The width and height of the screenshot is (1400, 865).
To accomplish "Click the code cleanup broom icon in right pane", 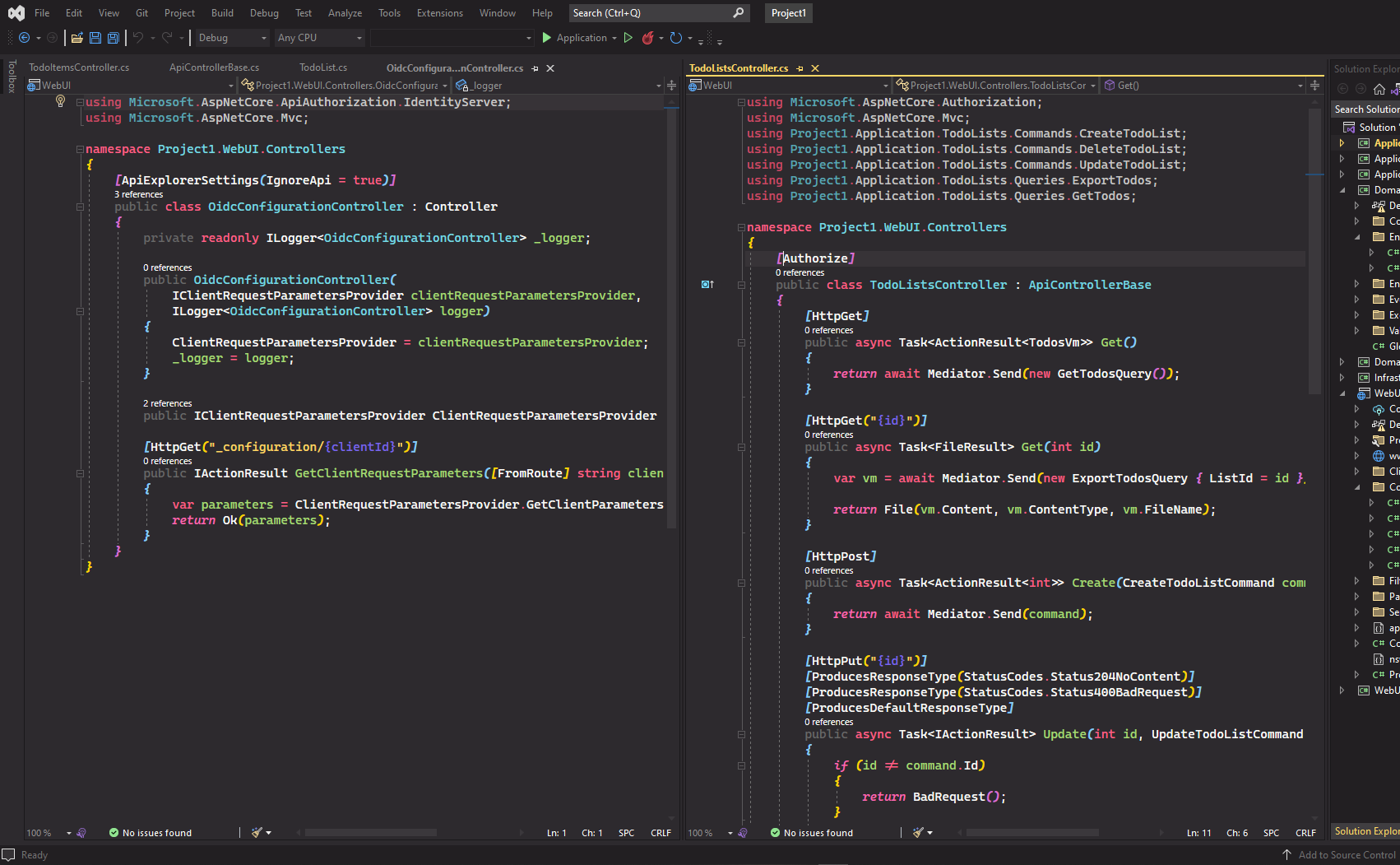I will click(x=919, y=833).
